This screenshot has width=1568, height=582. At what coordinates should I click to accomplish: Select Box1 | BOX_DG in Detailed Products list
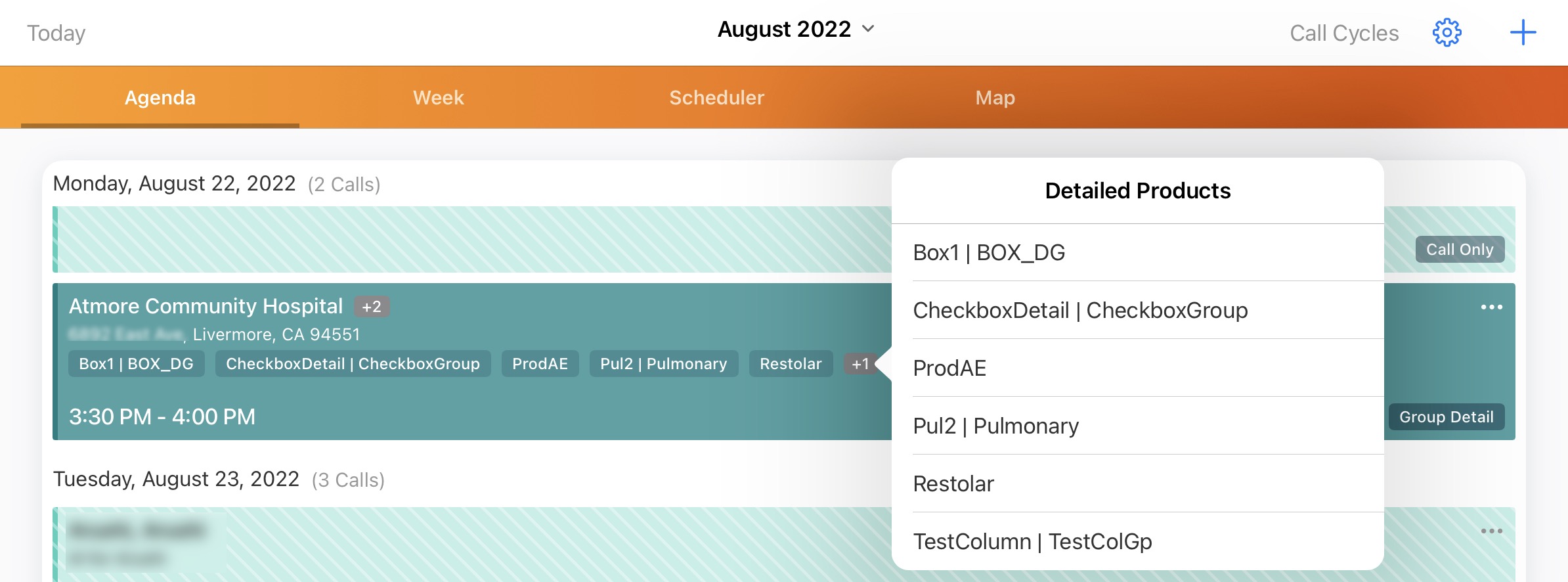[989, 253]
